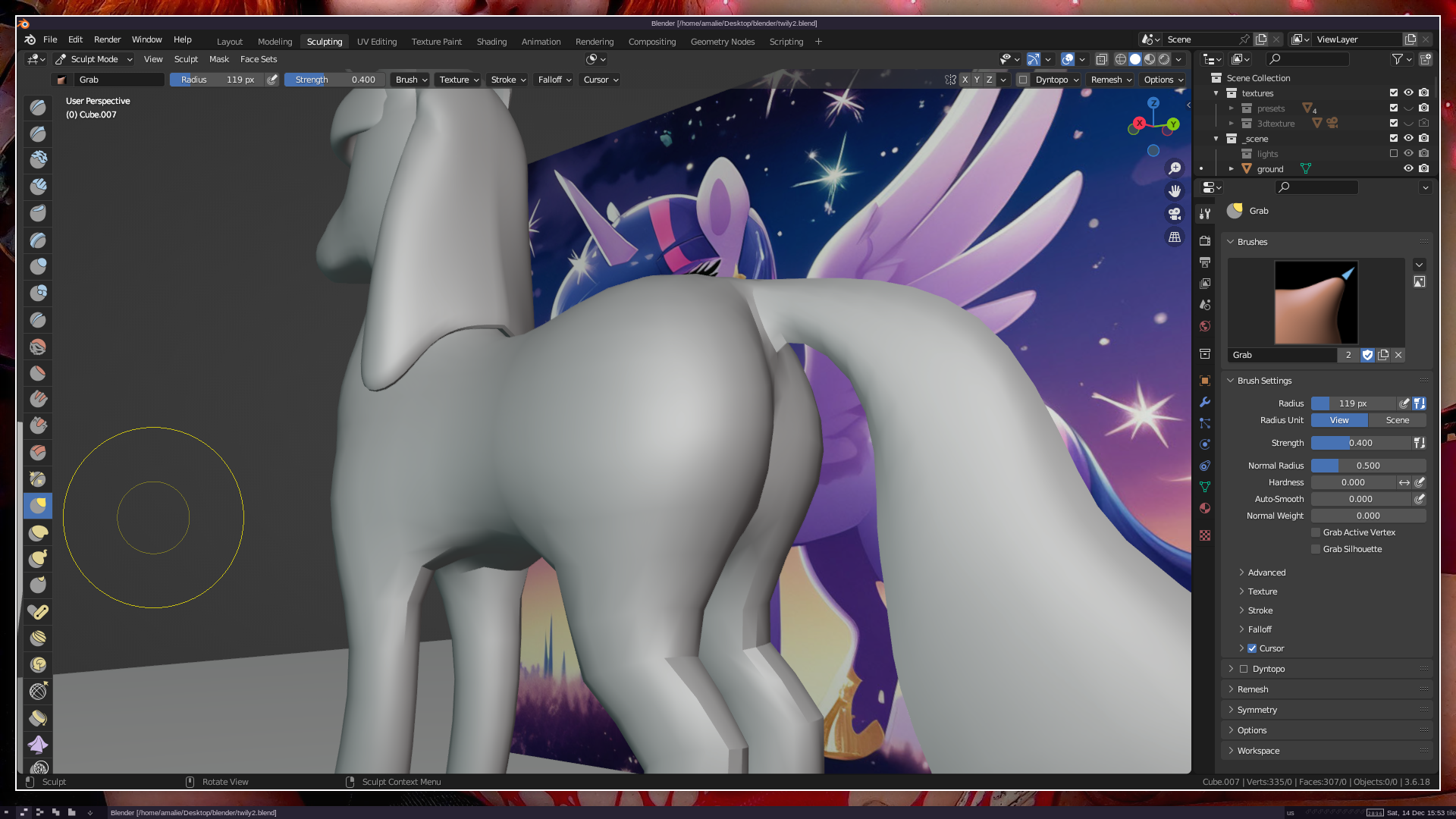Expand the Symmetry panel
The image size is (1456, 819).
click(1257, 710)
